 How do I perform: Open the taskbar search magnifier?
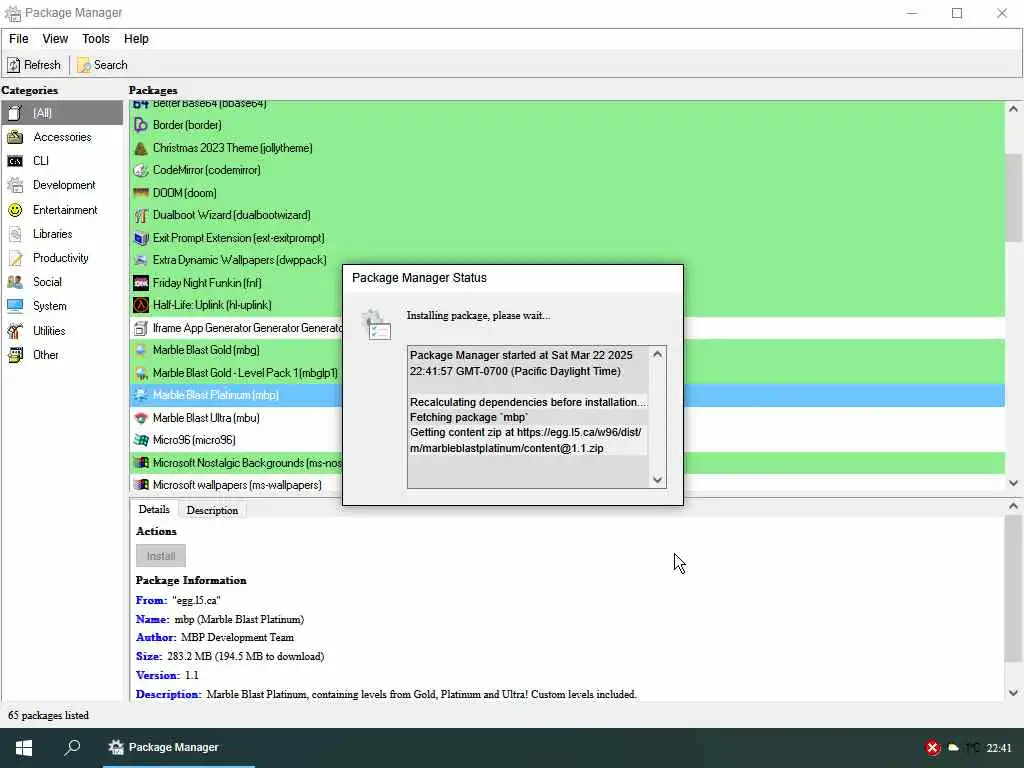pos(72,747)
